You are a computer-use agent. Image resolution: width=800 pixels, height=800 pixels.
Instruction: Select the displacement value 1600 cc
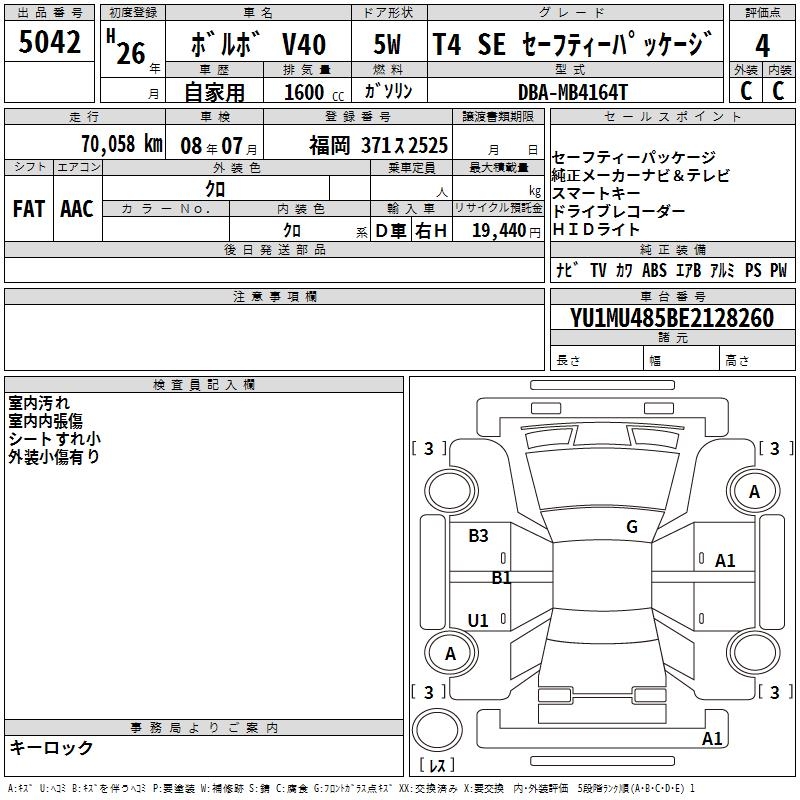(x=314, y=92)
